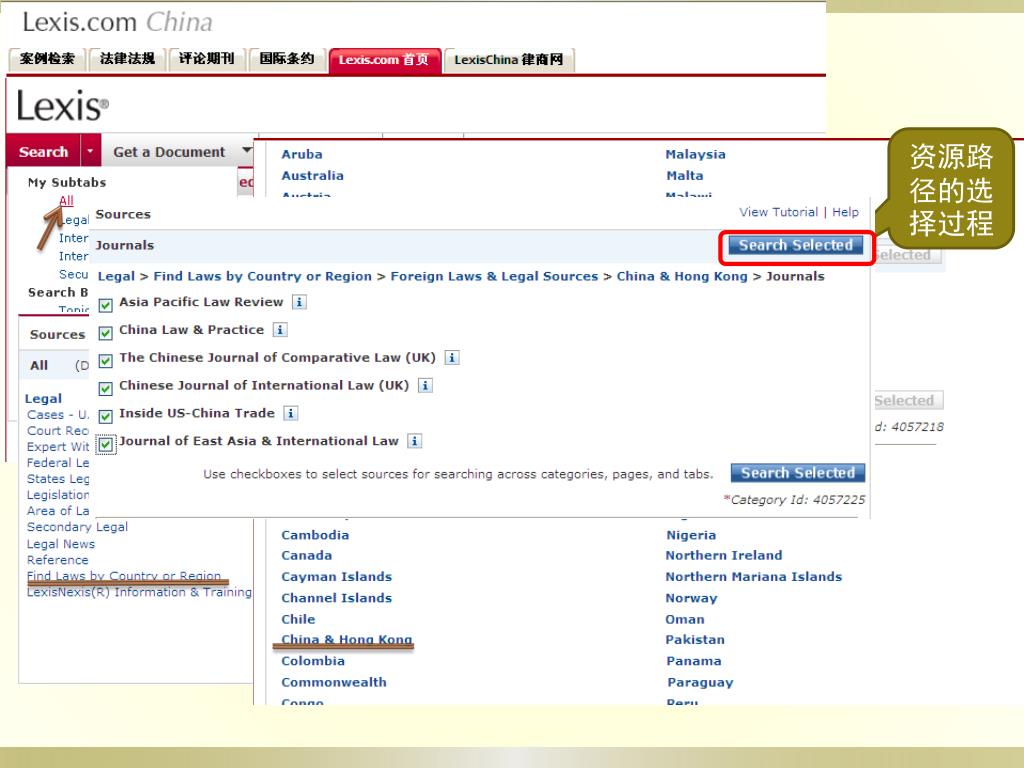Uncheck Inside US-China Trade checkbox
The image size is (1024, 768).
pyautogui.click(x=105, y=416)
